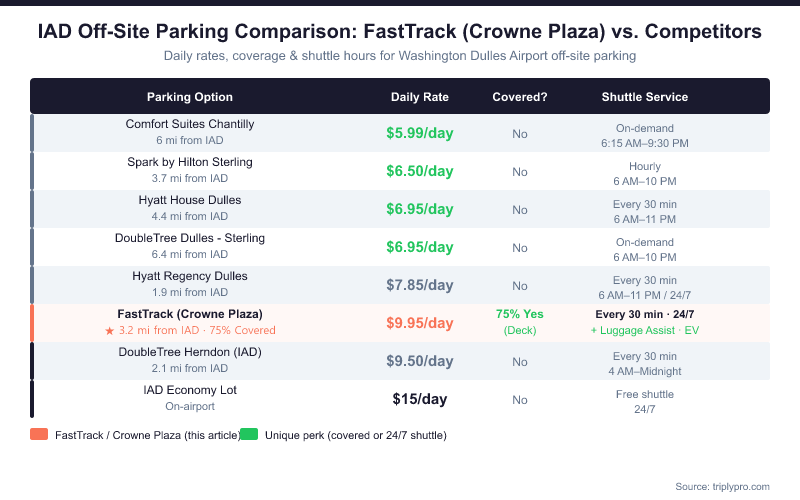This screenshot has width=800, height=500.
Task: Select the $9.95/day FastTrack rate
Action: (420, 323)
